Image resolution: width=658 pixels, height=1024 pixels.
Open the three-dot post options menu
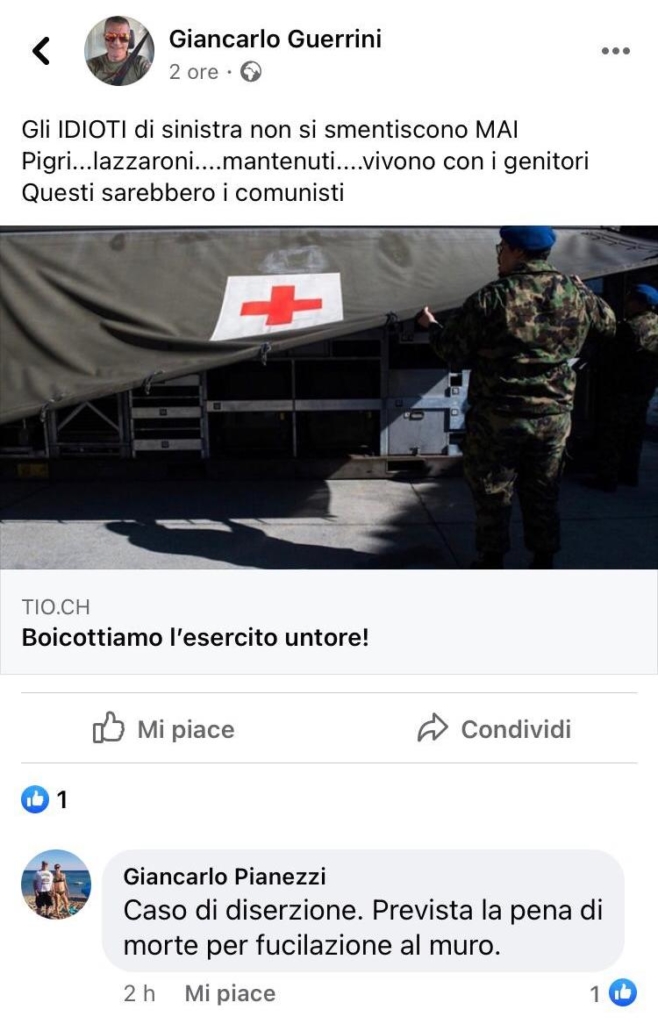click(x=616, y=51)
